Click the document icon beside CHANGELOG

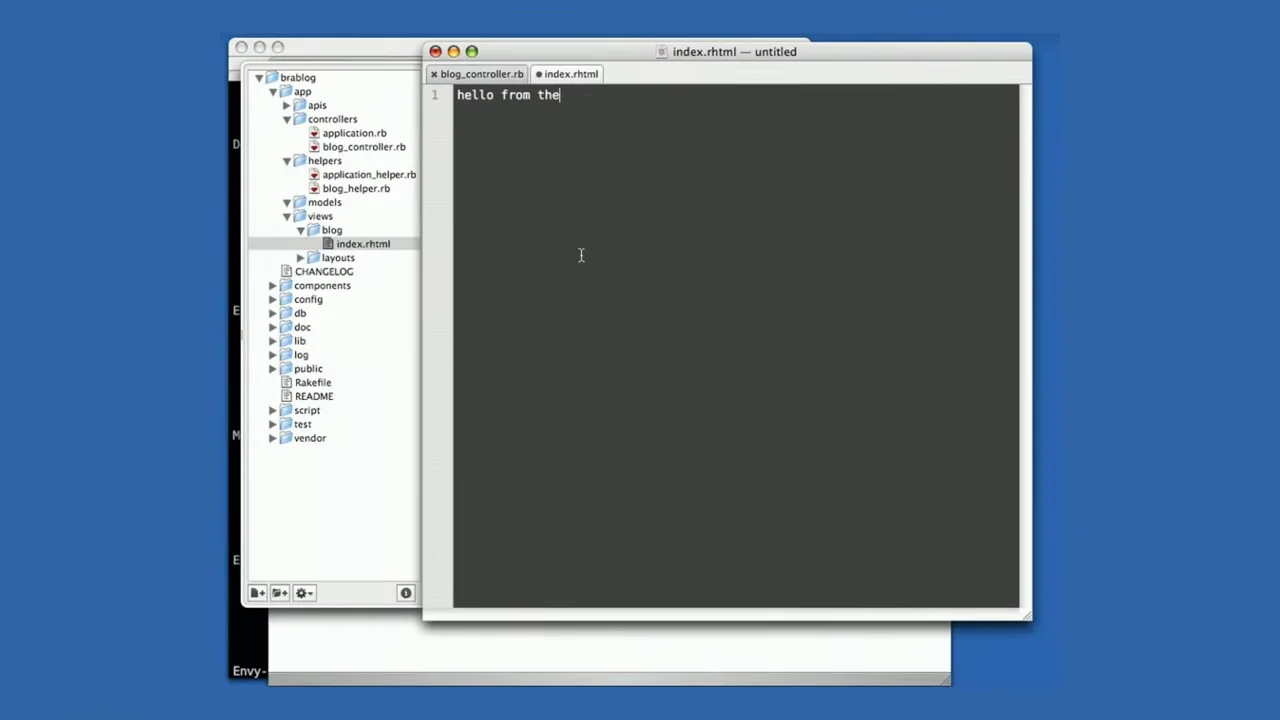pos(287,271)
